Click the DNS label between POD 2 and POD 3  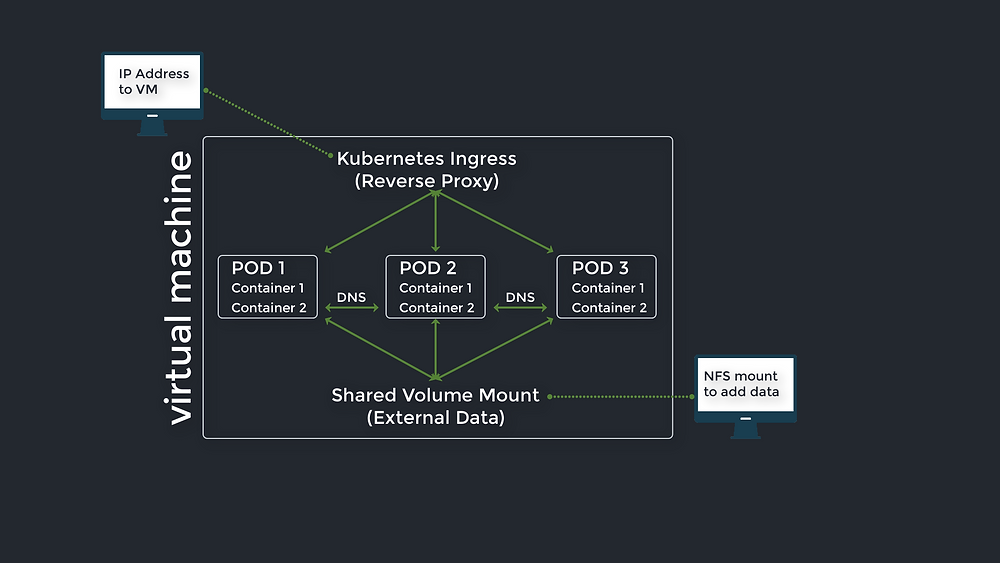coord(520,297)
